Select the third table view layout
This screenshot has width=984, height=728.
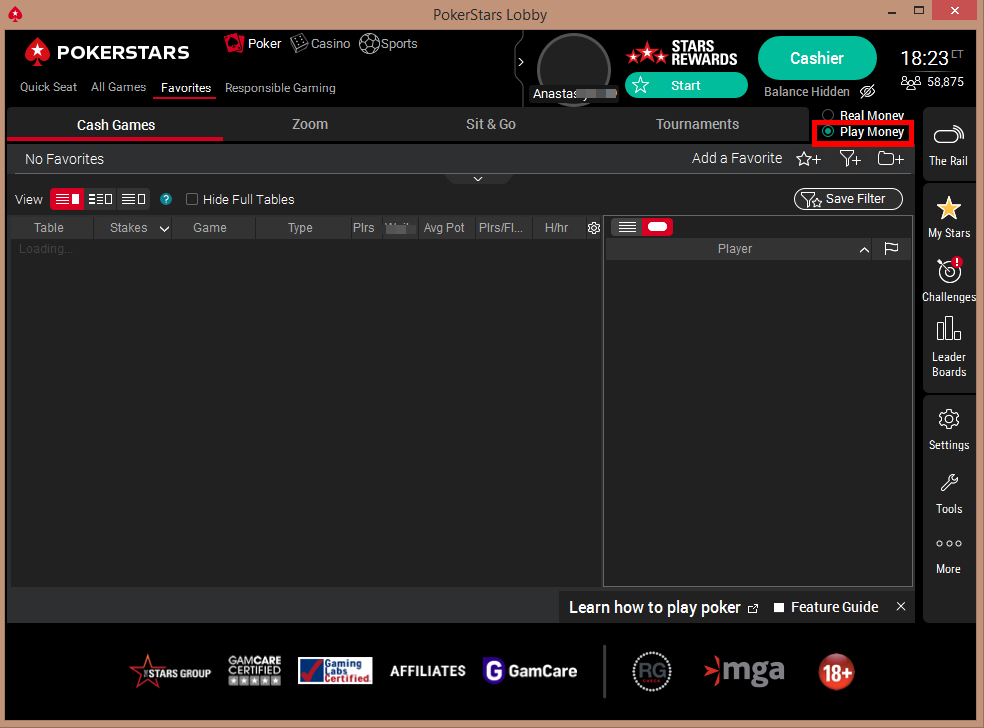click(x=133, y=200)
